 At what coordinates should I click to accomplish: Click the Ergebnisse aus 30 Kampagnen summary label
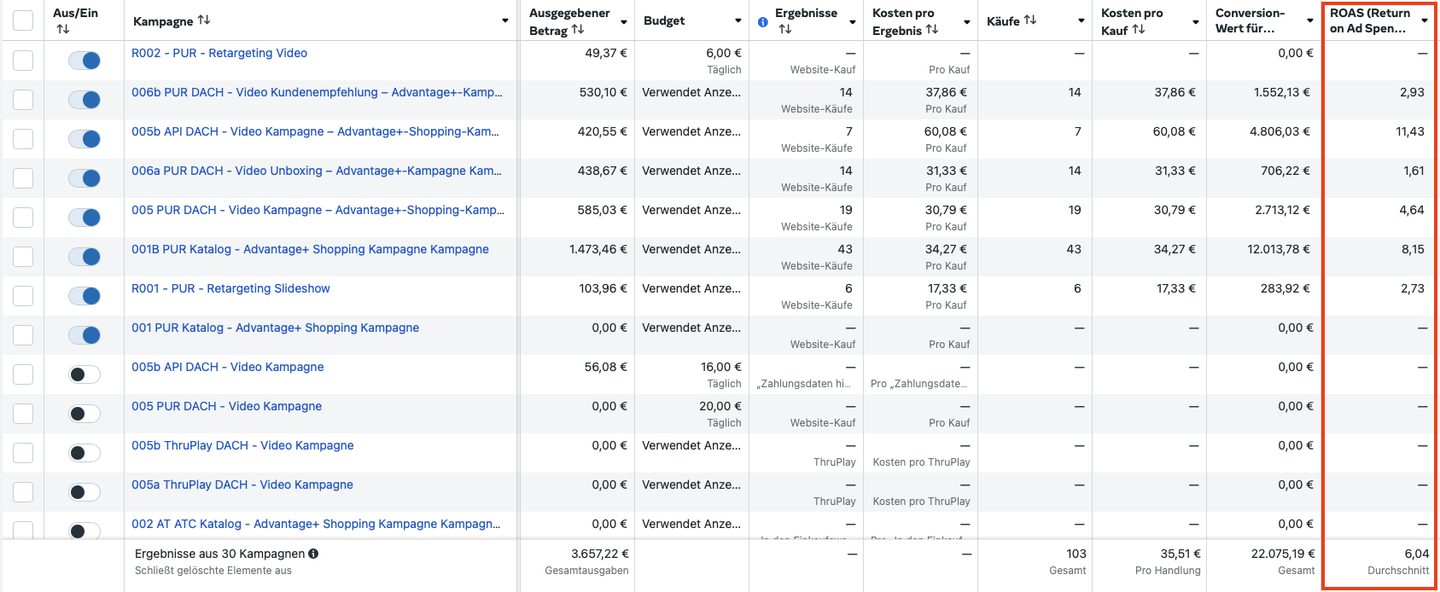point(219,553)
